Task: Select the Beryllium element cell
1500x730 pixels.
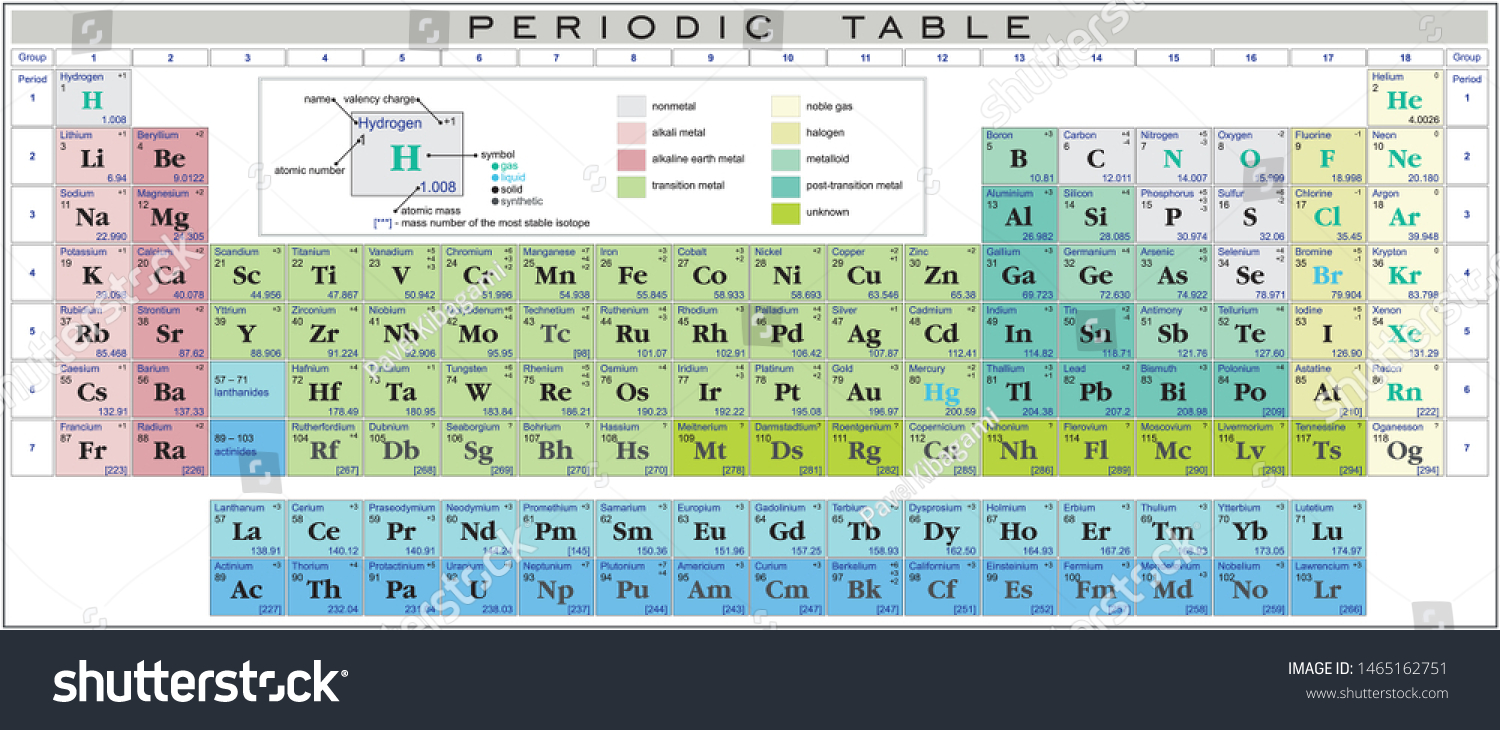Action: [x=170, y=156]
